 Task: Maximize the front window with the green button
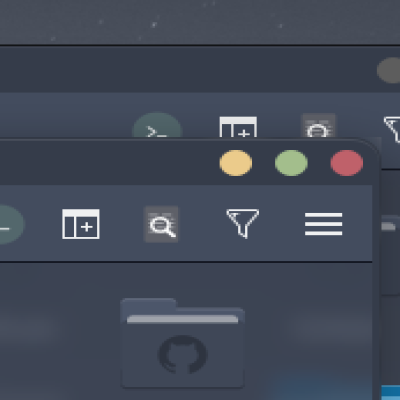click(x=291, y=163)
